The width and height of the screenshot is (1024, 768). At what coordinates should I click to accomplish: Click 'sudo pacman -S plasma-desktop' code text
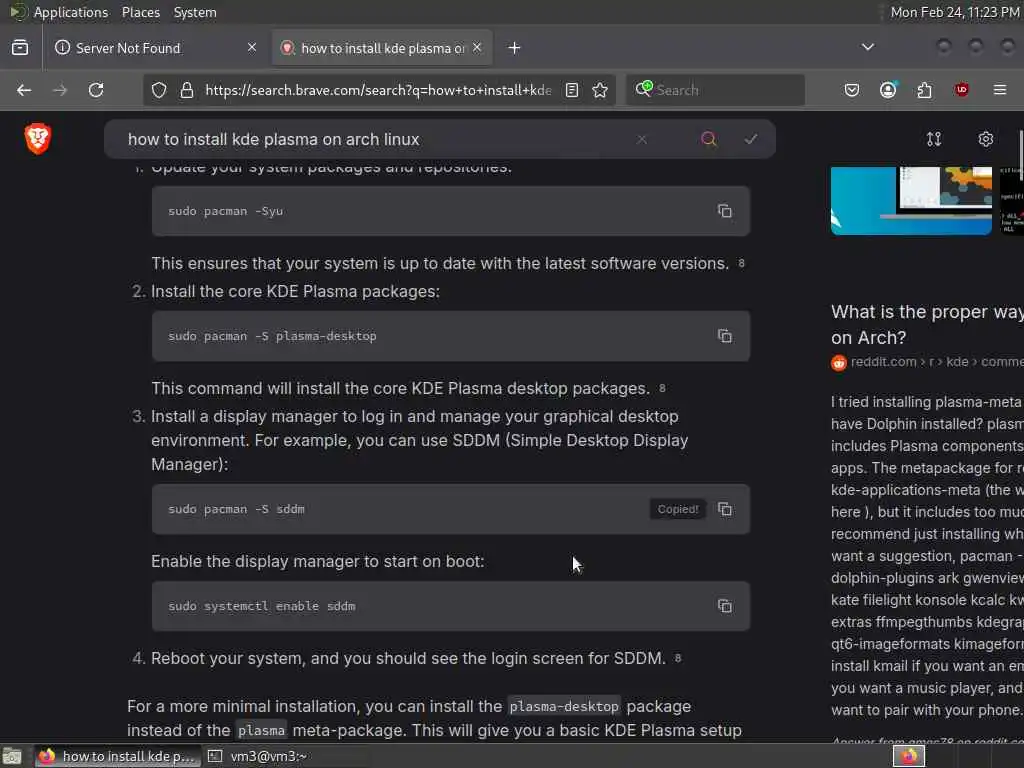pyautogui.click(x=272, y=336)
